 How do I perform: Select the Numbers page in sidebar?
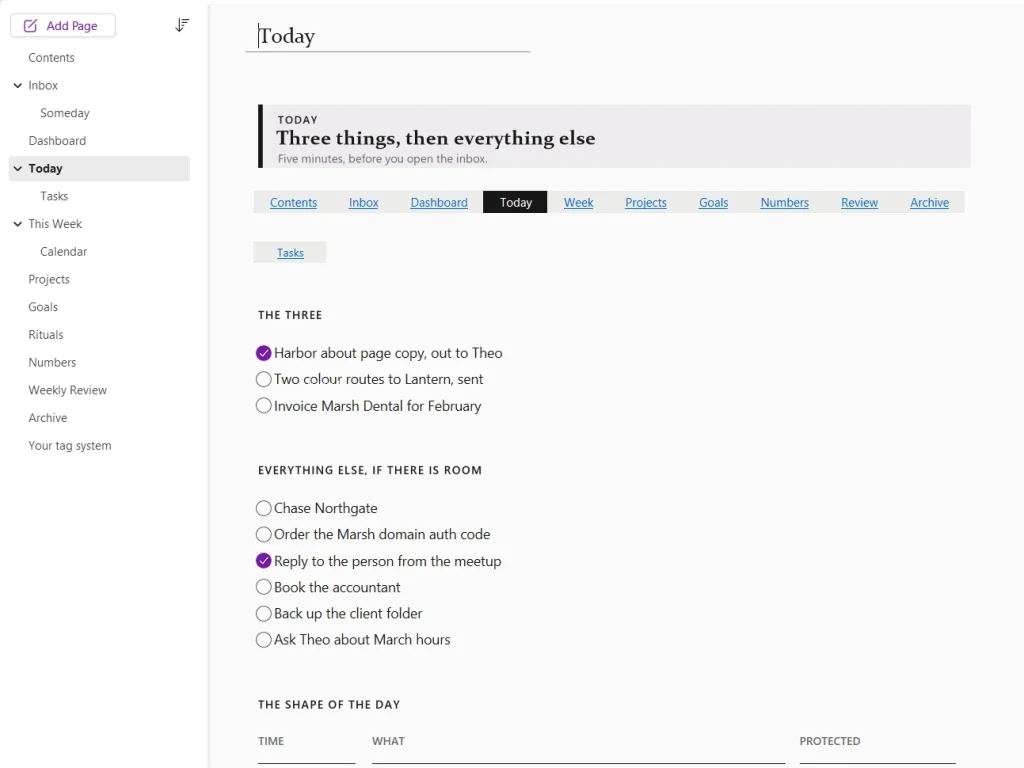[x=52, y=362]
